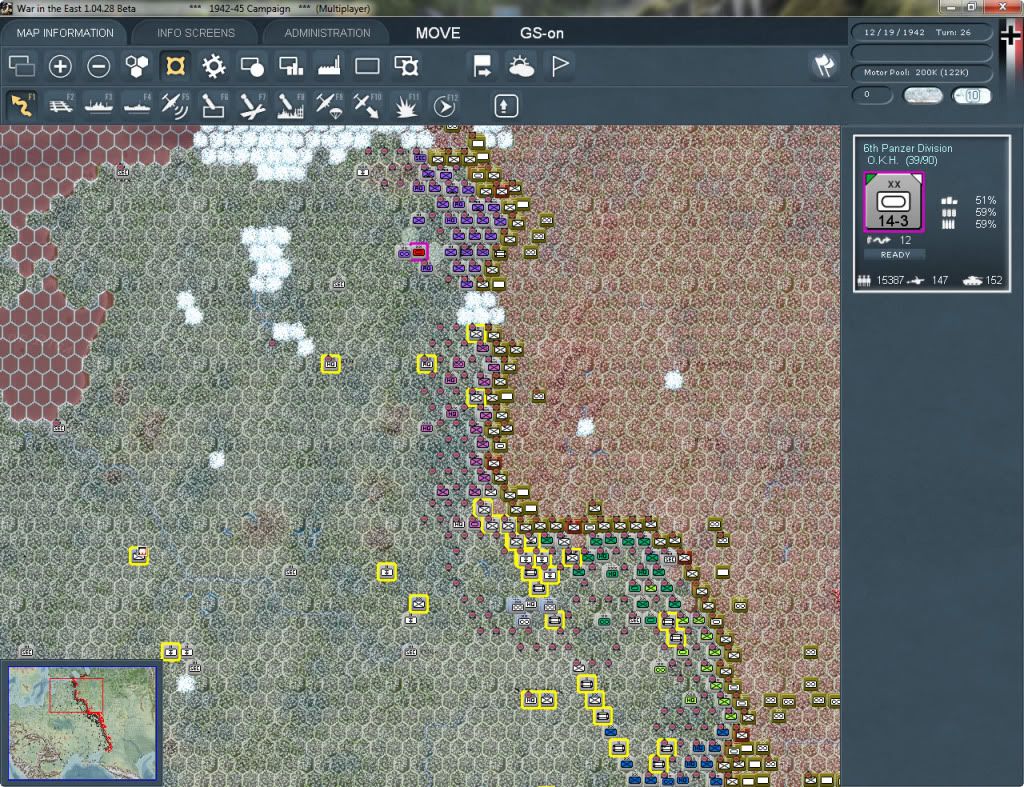
Task: Click the 147 guns count in unit panel
Action: (x=940, y=280)
